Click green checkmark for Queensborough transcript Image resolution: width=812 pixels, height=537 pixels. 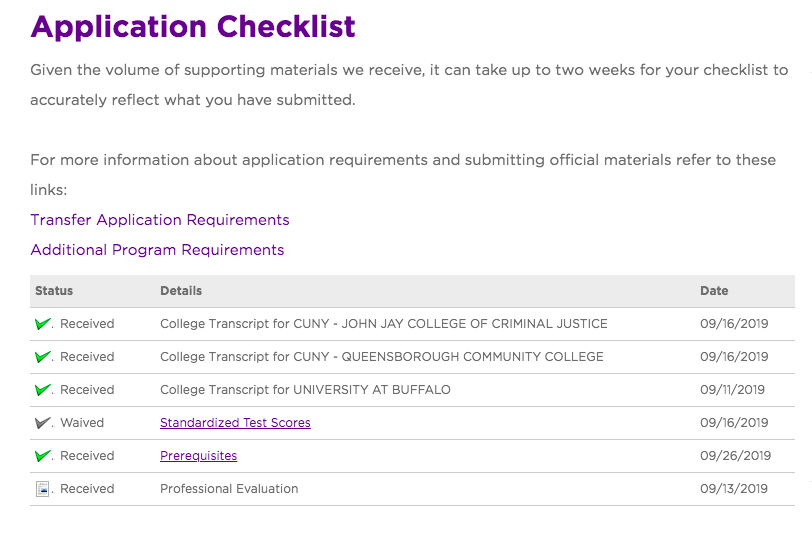click(x=42, y=357)
